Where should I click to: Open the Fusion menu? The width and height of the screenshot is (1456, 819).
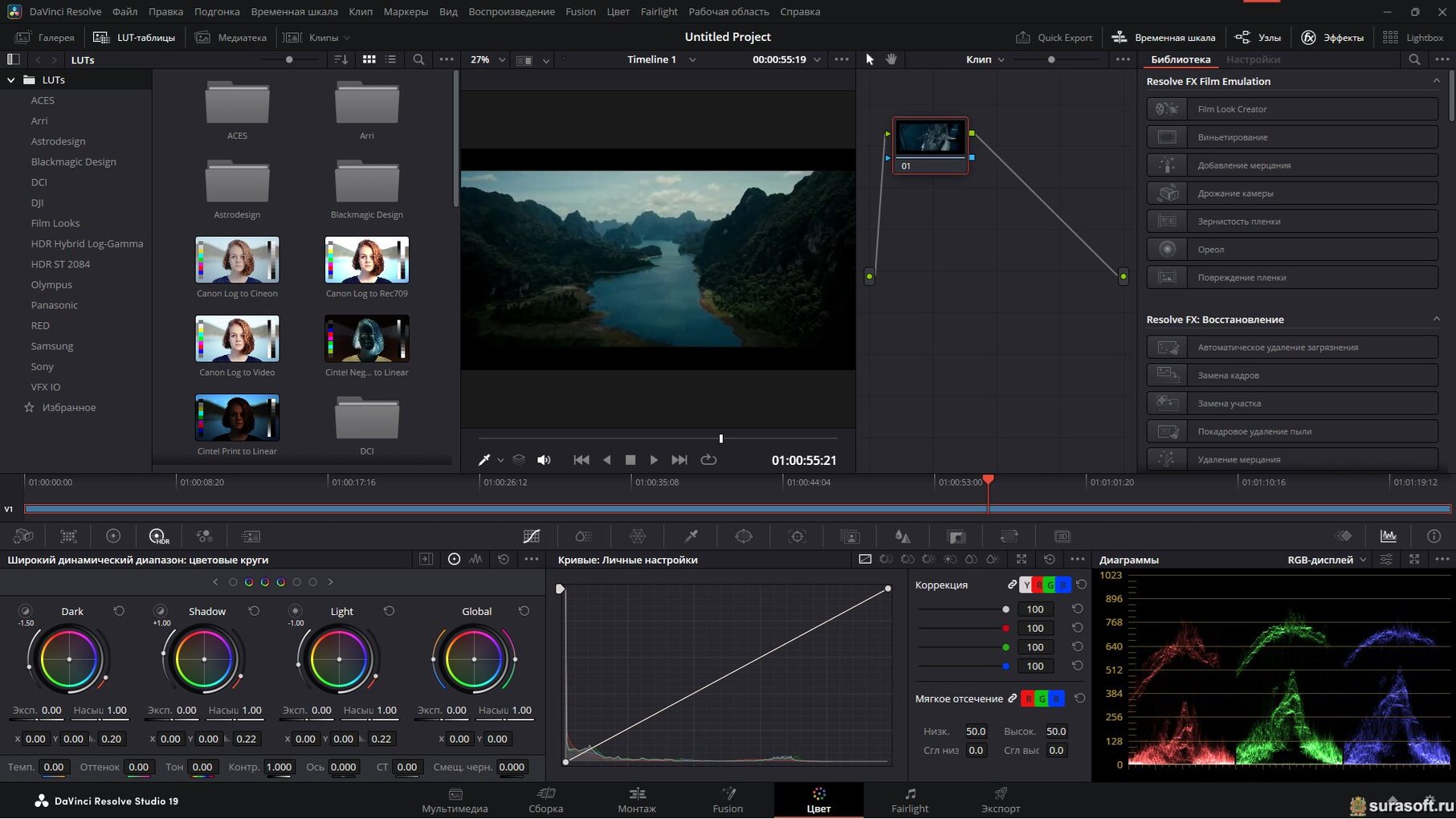pyautogui.click(x=581, y=11)
